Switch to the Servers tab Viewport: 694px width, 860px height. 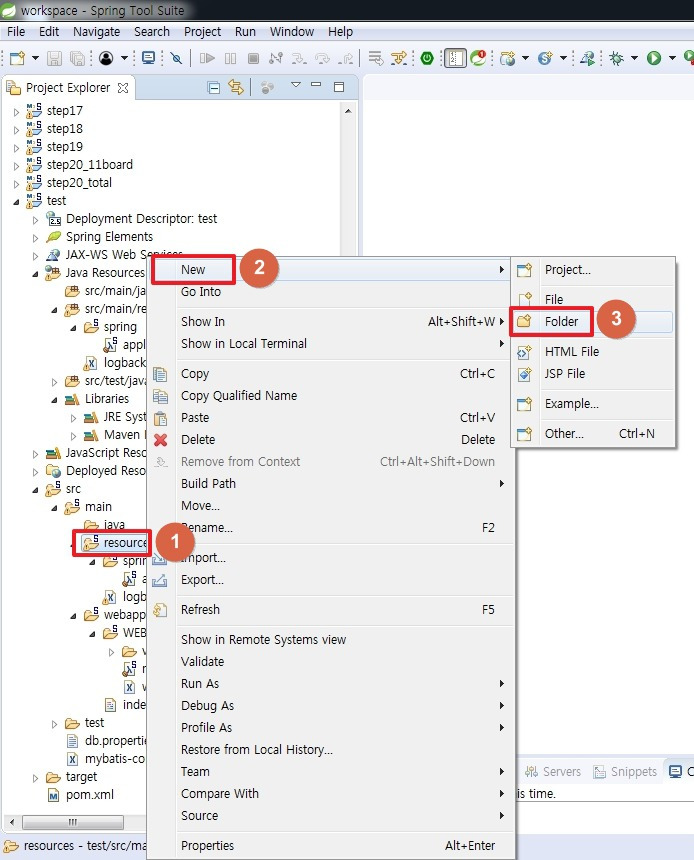coord(552,772)
